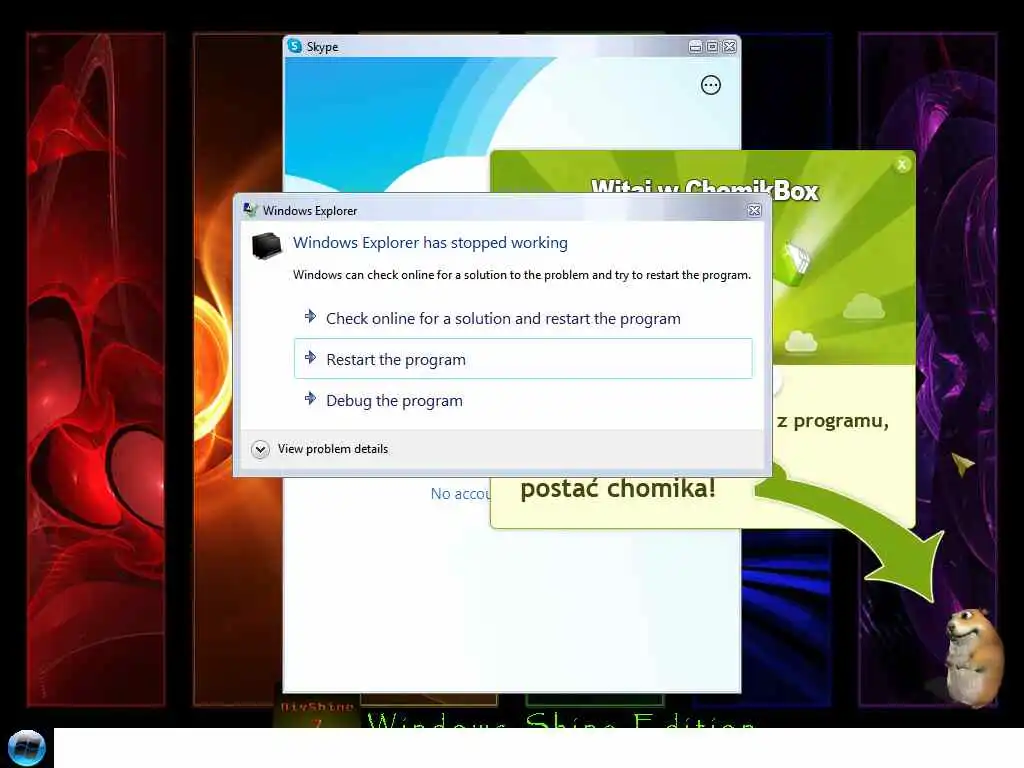Click the arrow beside Debug the program
This screenshot has width=1024, height=768.
tap(310, 398)
